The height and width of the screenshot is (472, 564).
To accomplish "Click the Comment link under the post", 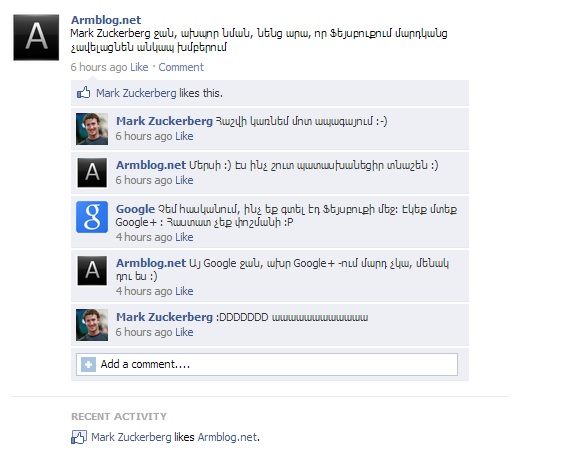I will coord(181,67).
